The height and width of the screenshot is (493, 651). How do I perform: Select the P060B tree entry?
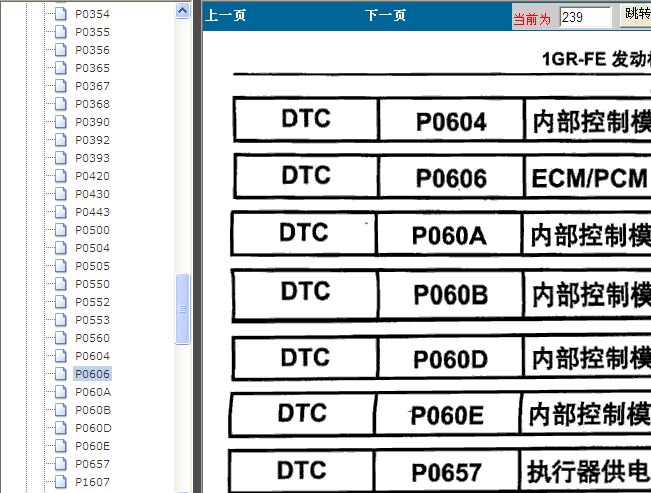point(93,410)
